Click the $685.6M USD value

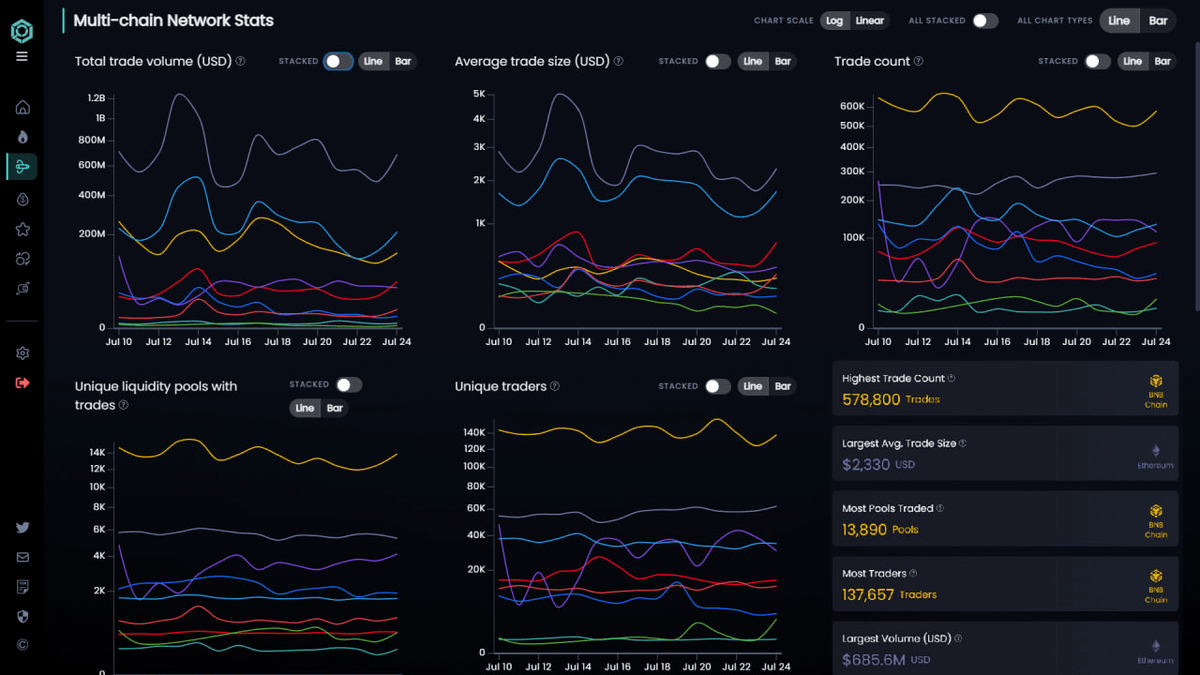[x=886, y=659]
